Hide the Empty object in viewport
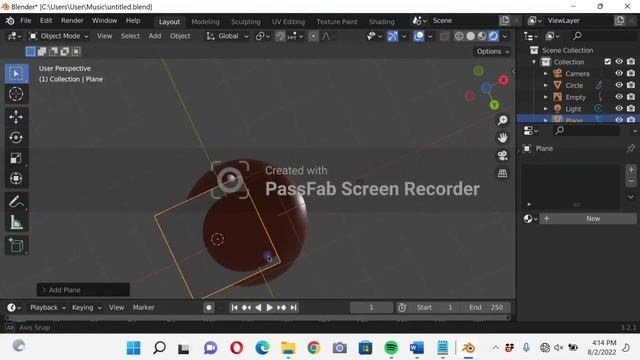The height and width of the screenshot is (360, 640). click(619, 97)
